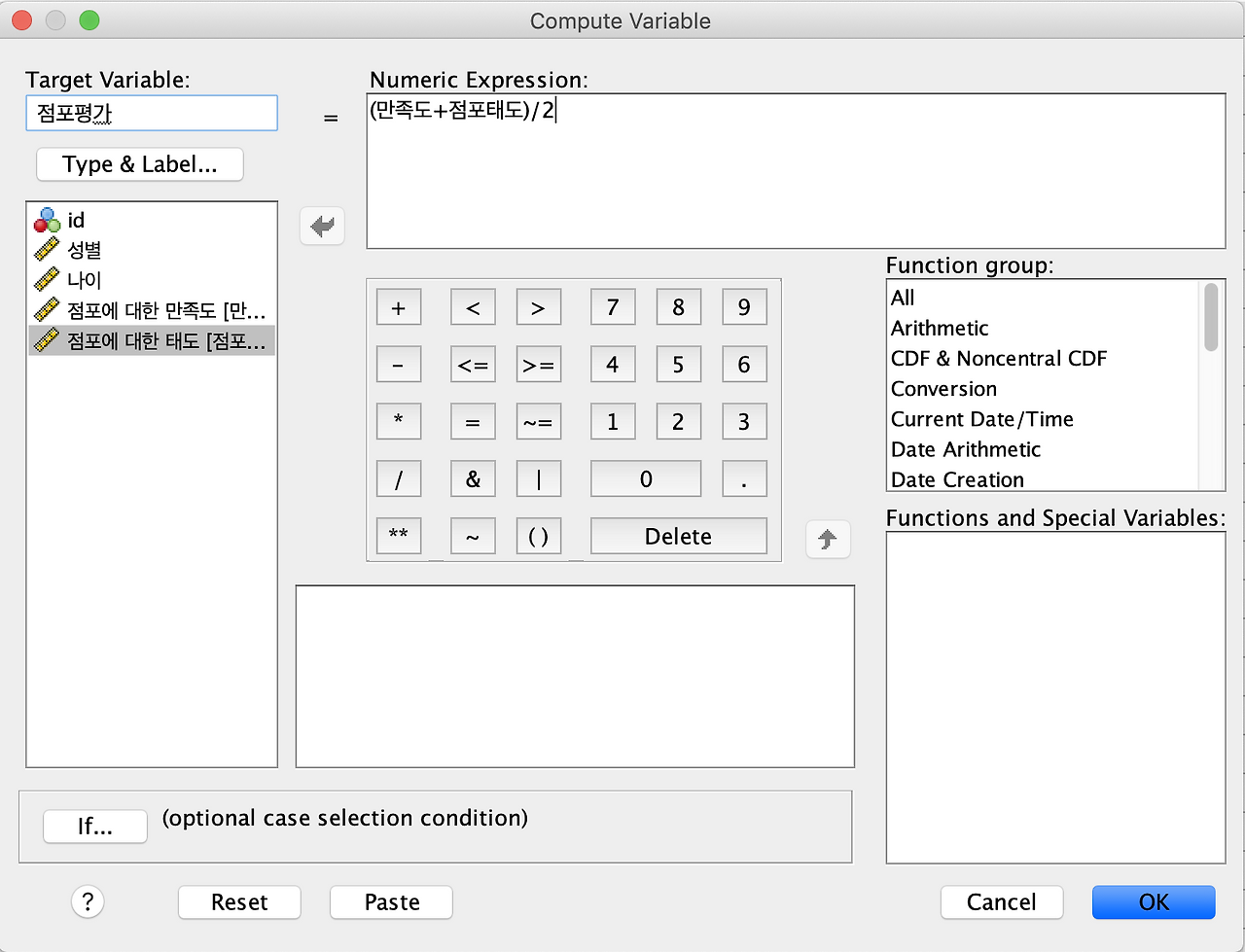Select the 점포에 대한 태도 variable
Screen dimensions: 1245x952
152,340
